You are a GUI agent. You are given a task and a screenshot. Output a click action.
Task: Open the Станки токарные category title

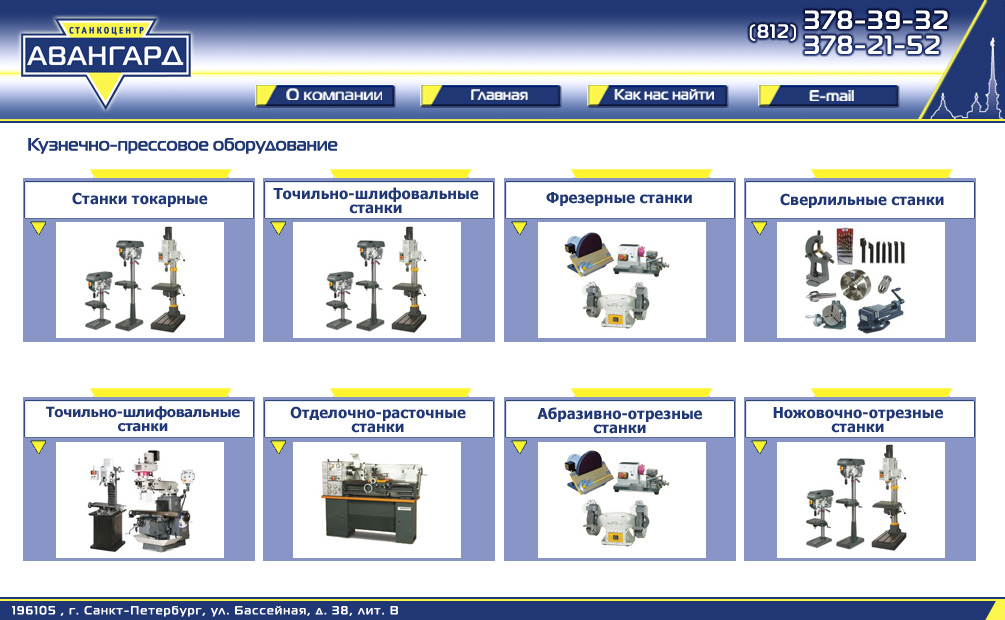tap(139, 199)
